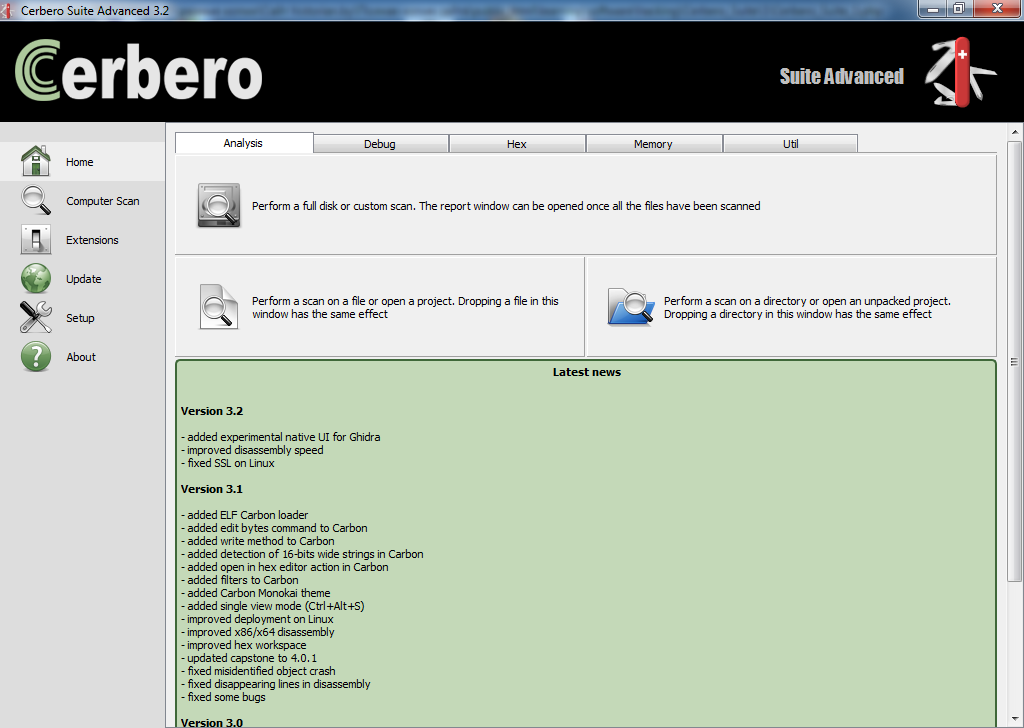Image resolution: width=1024 pixels, height=728 pixels.
Task: Click the Cerbero logo in header
Action: 139,72
